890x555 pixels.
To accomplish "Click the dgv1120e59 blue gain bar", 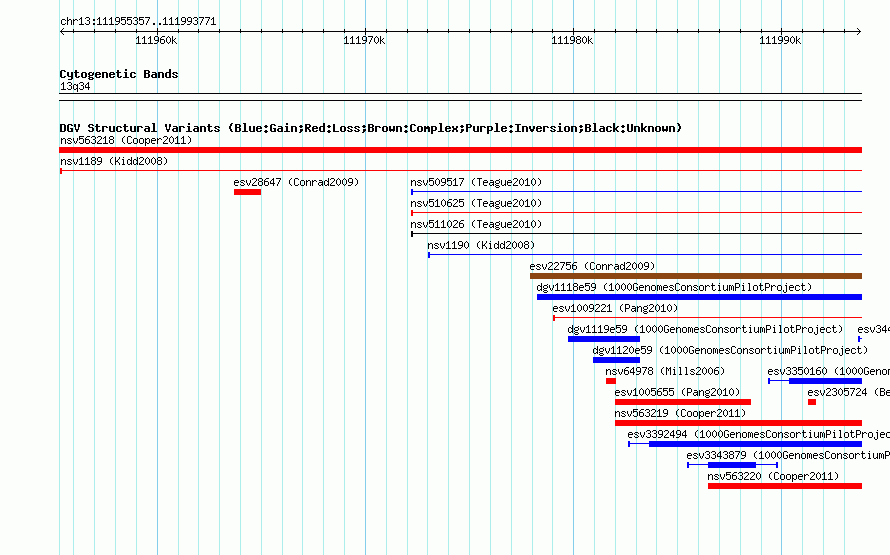I will [616, 360].
